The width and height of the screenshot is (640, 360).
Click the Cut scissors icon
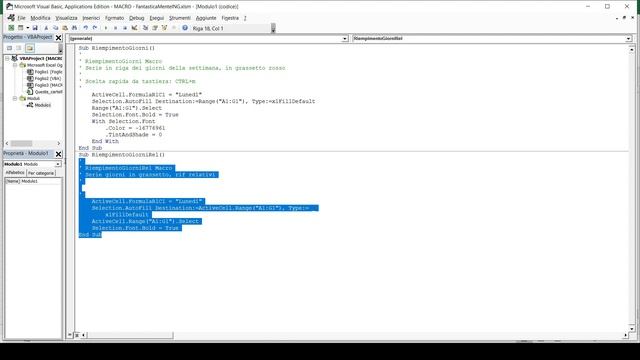(x=46, y=28)
